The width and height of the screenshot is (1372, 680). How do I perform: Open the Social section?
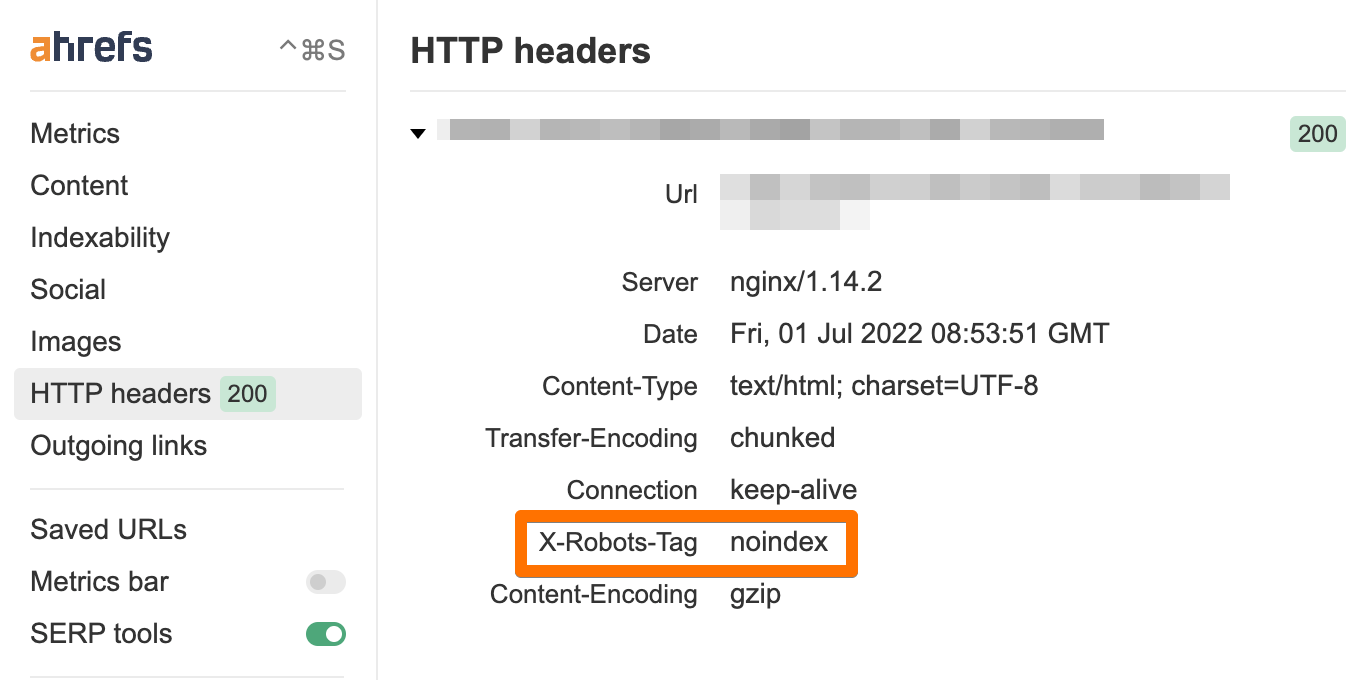pyautogui.click(x=68, y=289)
